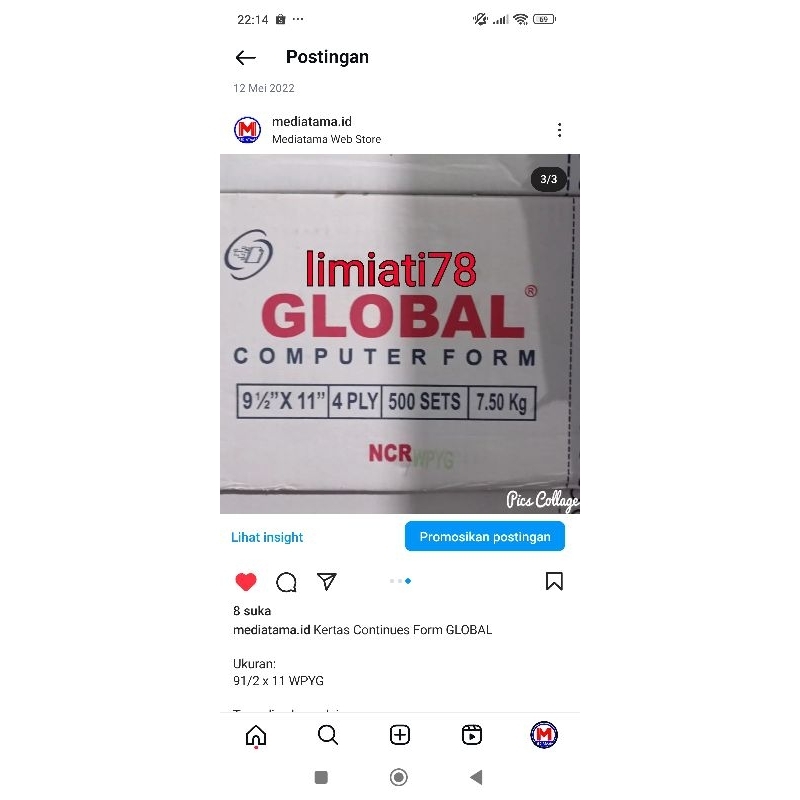Select the carousel page indicator dots

(x=401, y=581)
